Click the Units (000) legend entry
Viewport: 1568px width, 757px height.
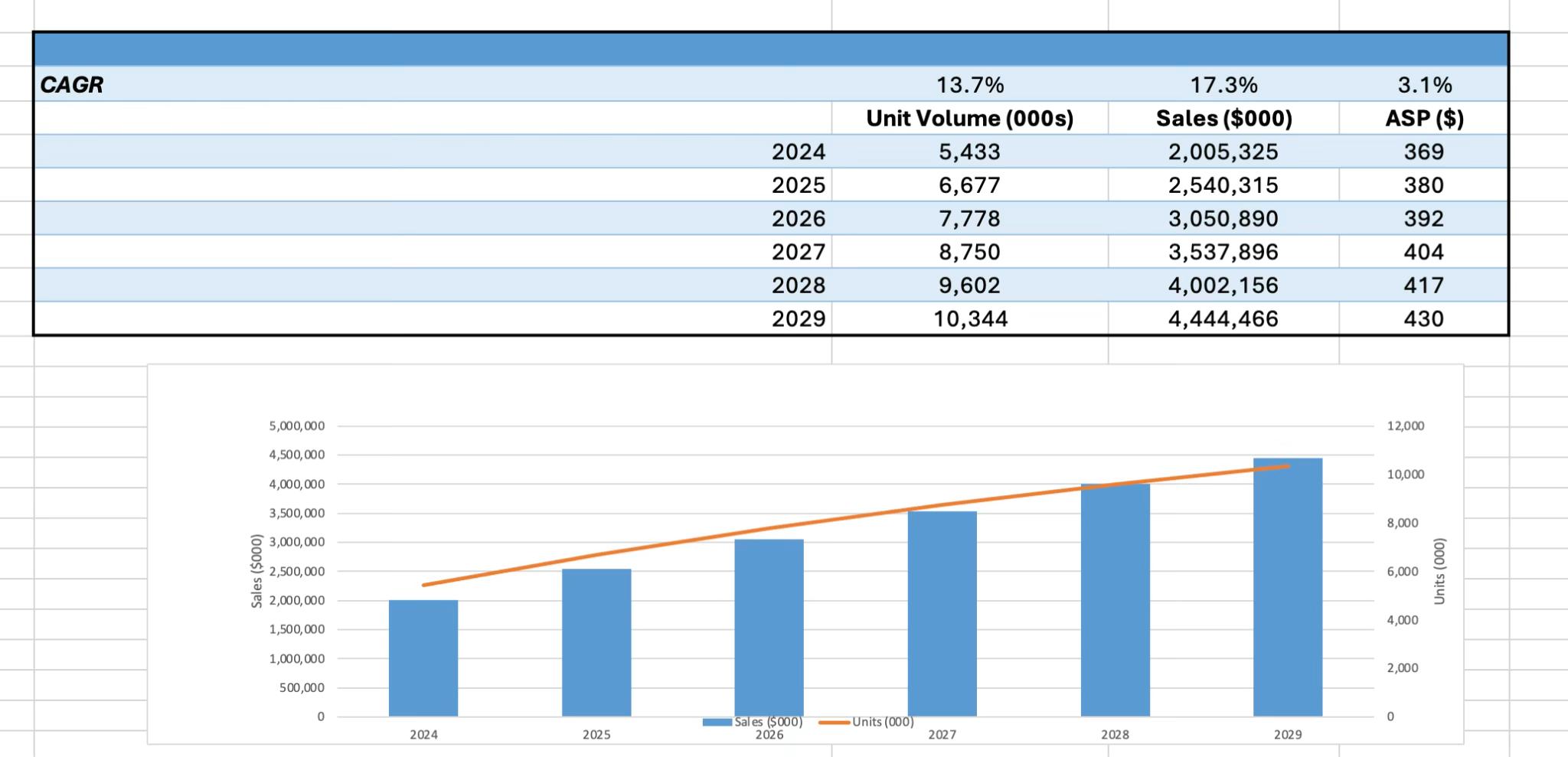pos(866,722)
